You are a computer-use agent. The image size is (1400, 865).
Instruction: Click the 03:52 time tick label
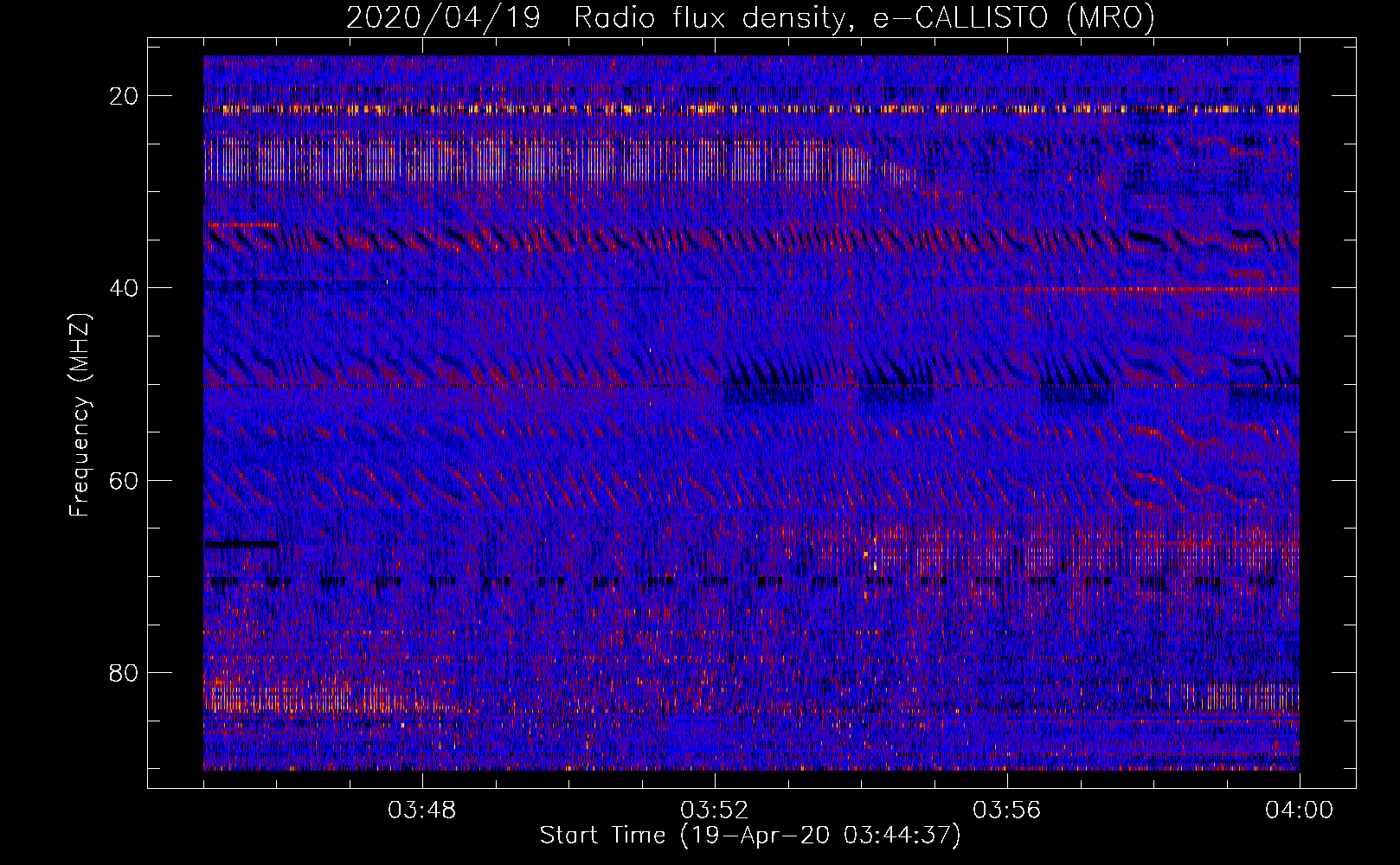coord(715,811)
